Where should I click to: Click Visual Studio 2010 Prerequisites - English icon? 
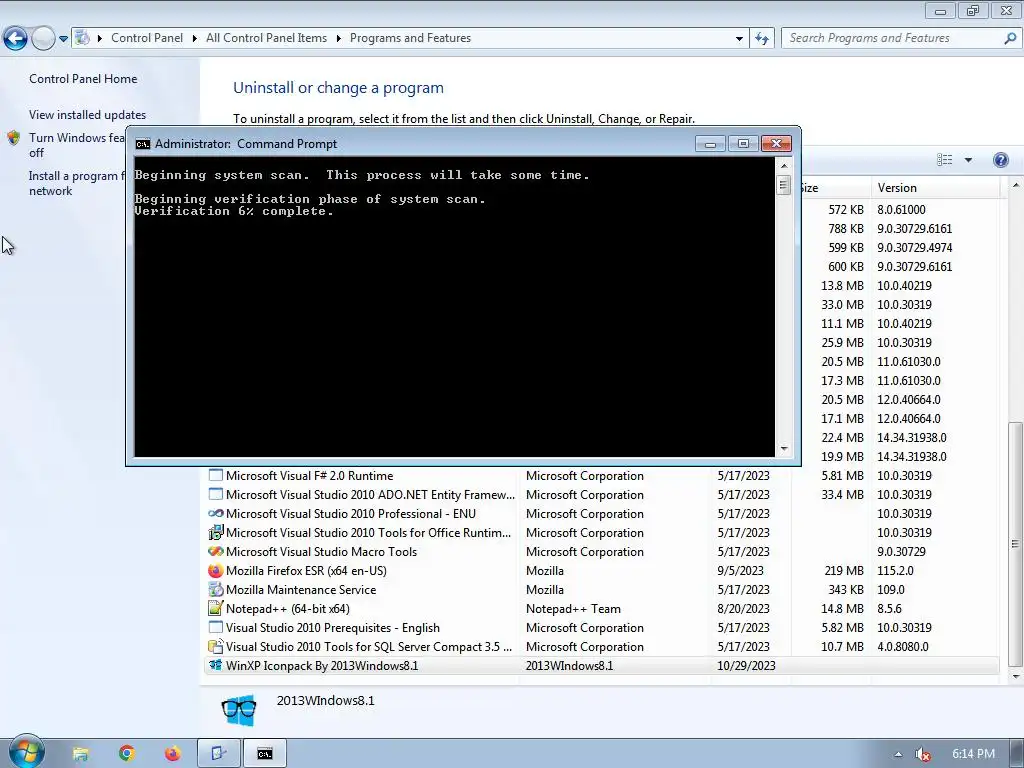click(216, 628)
